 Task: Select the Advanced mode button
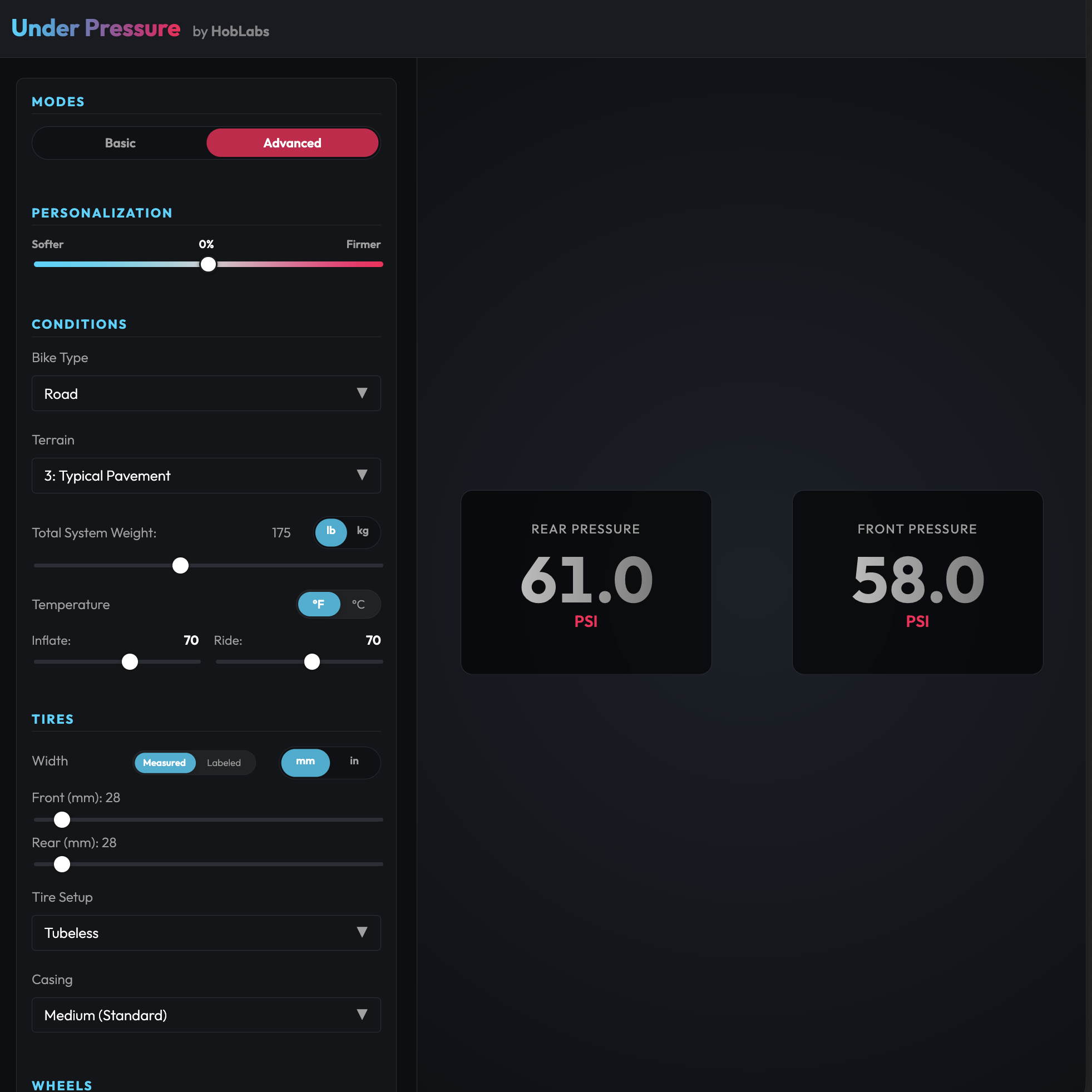[x=292, y=143]
